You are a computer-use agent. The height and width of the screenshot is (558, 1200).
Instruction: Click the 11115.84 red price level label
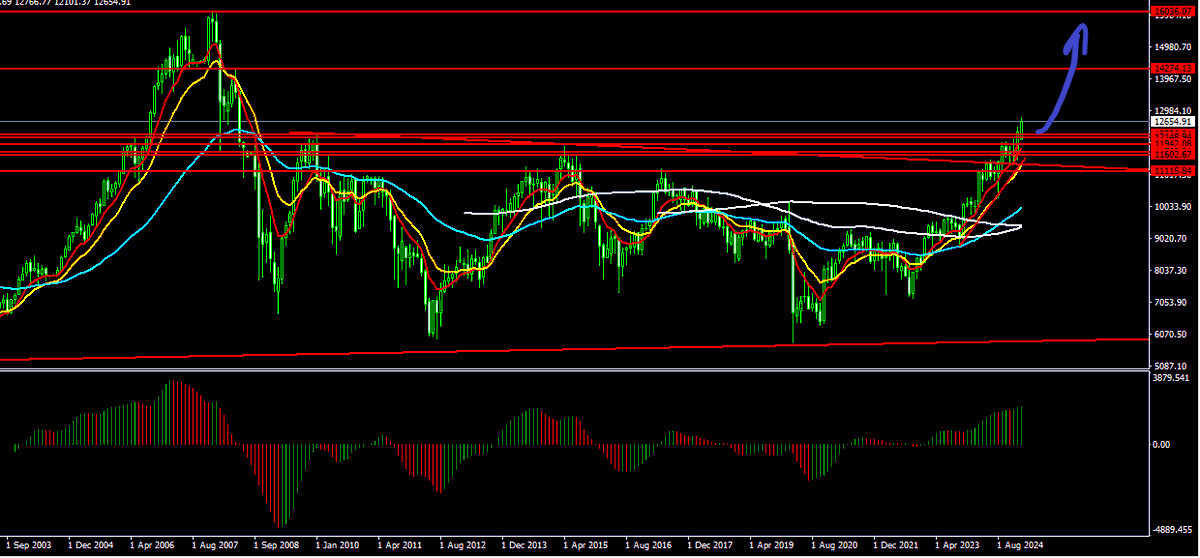tap(1172, 171)
